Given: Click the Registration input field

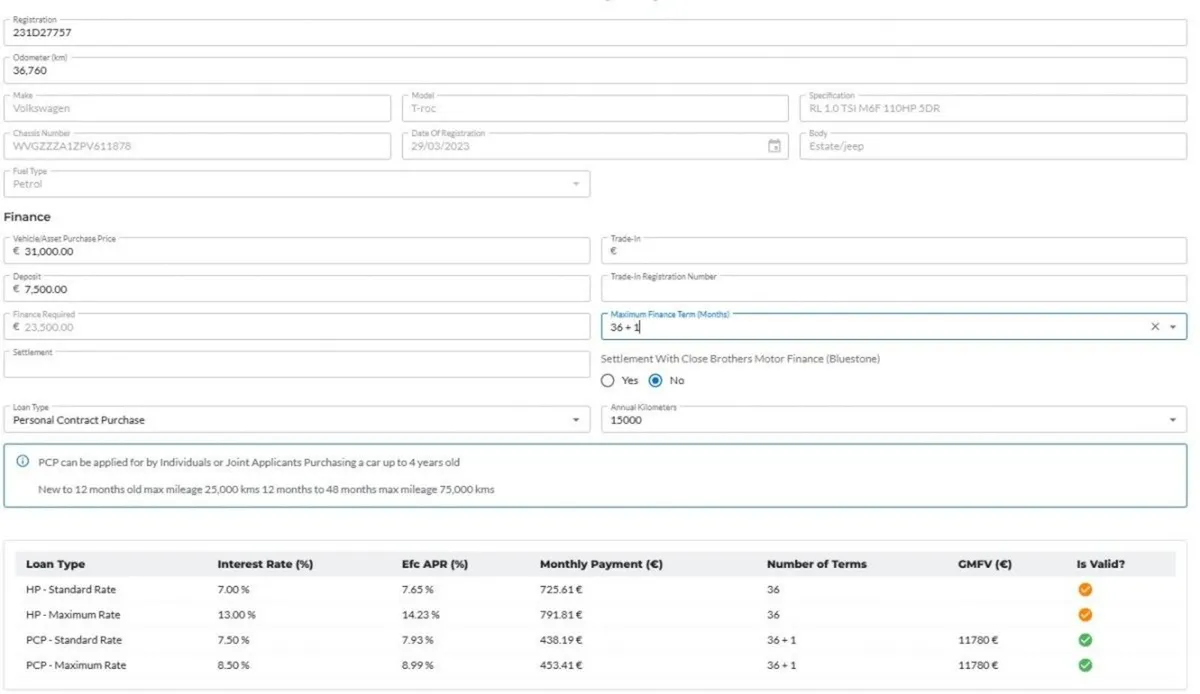Looking at the screenshot, I should [x=595, y=33].
